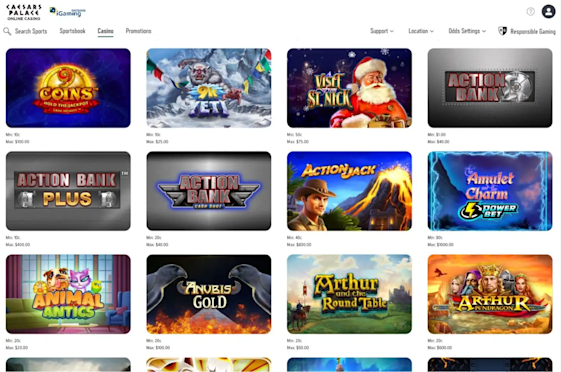This screenshot has width=561, height=372.
Task: Select the Casino tab
Action: [x=105, y=31]
